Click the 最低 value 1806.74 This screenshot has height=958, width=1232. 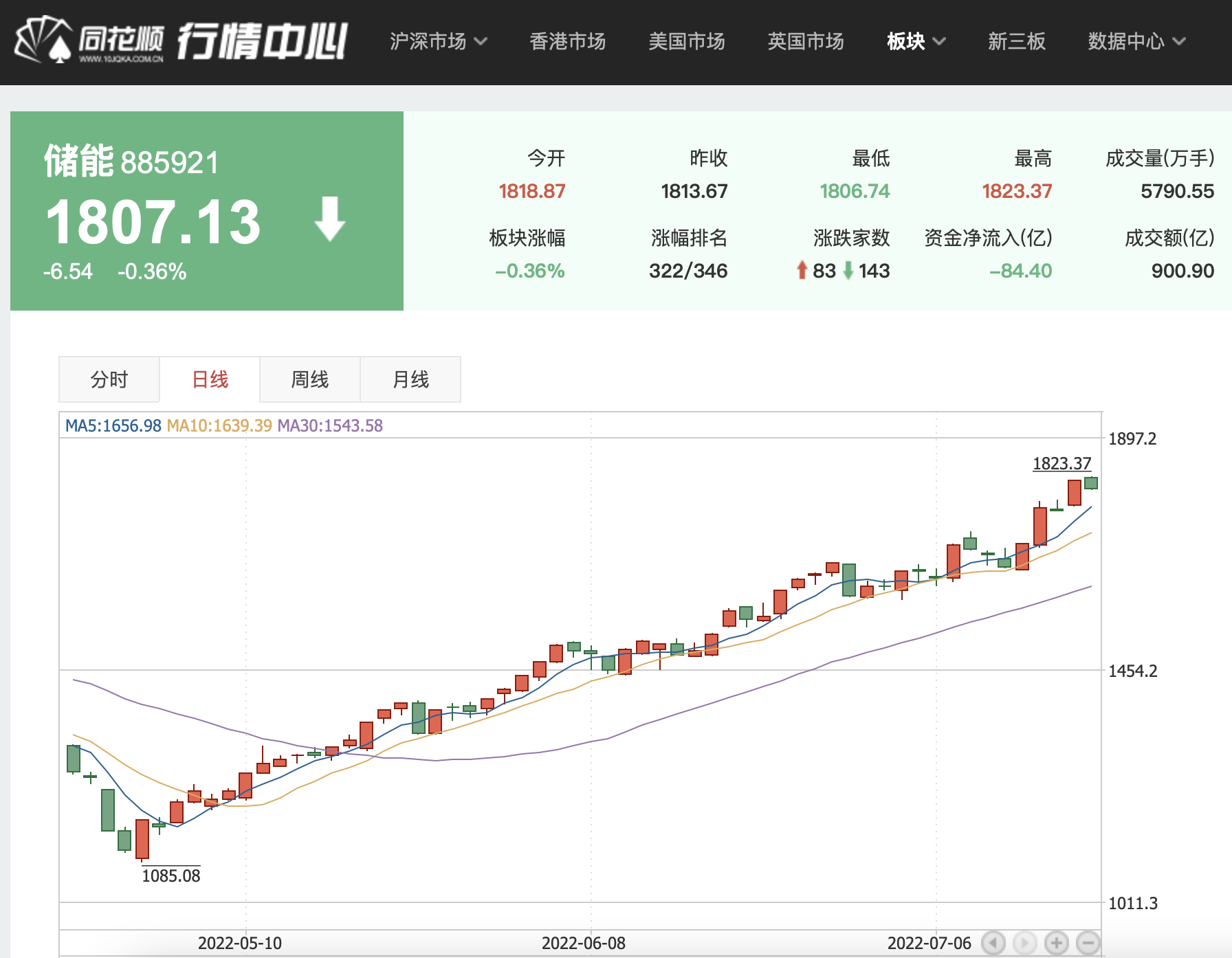click(x=855, y=191)
